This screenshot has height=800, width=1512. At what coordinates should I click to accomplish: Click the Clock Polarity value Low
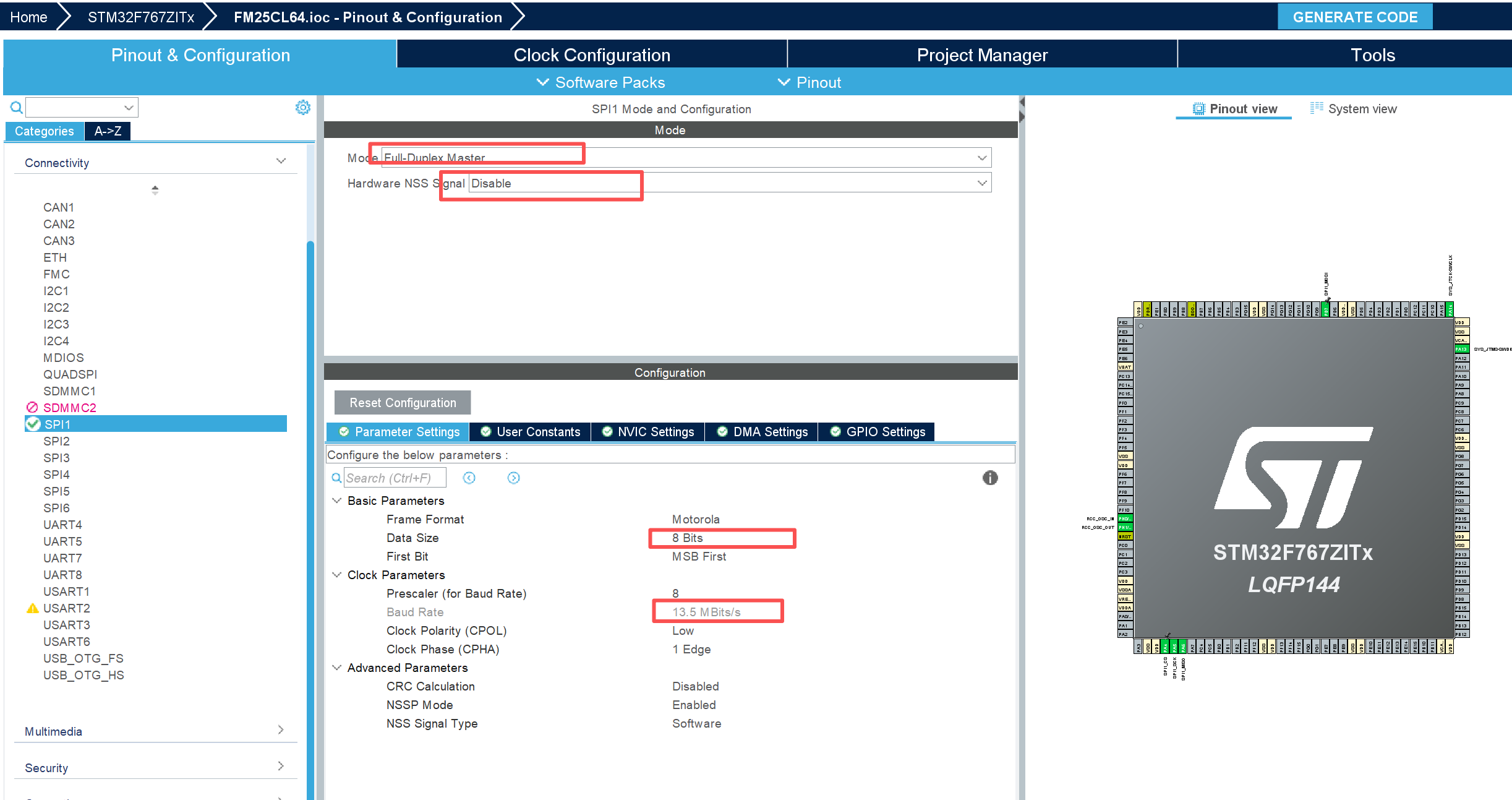coord(683,630)
